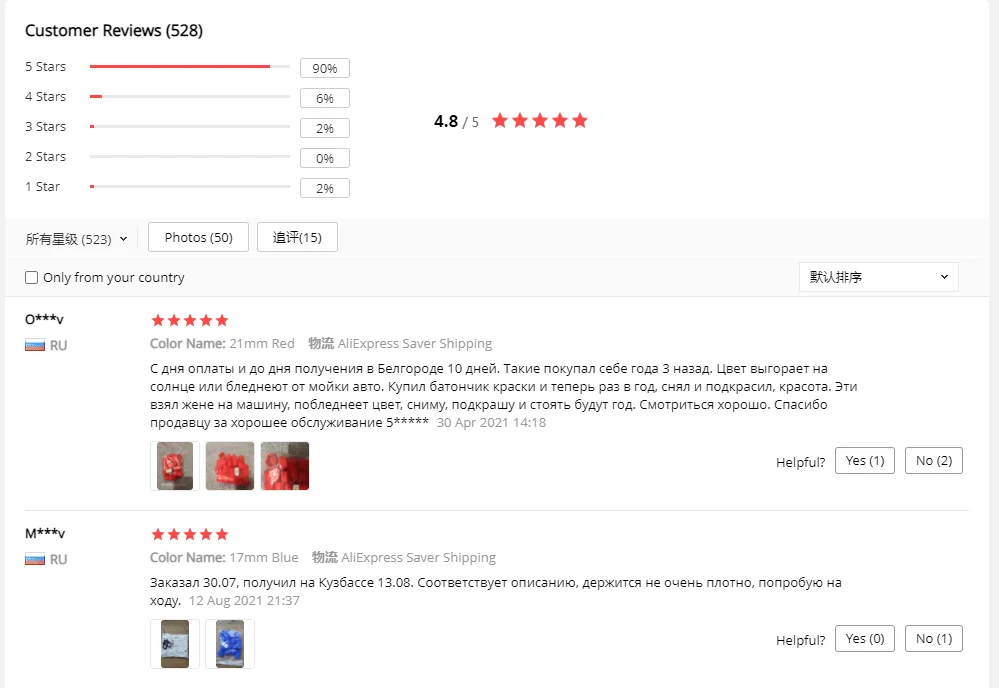
Task: Click the 5 Stars rating bar
Action: (190, 66)
